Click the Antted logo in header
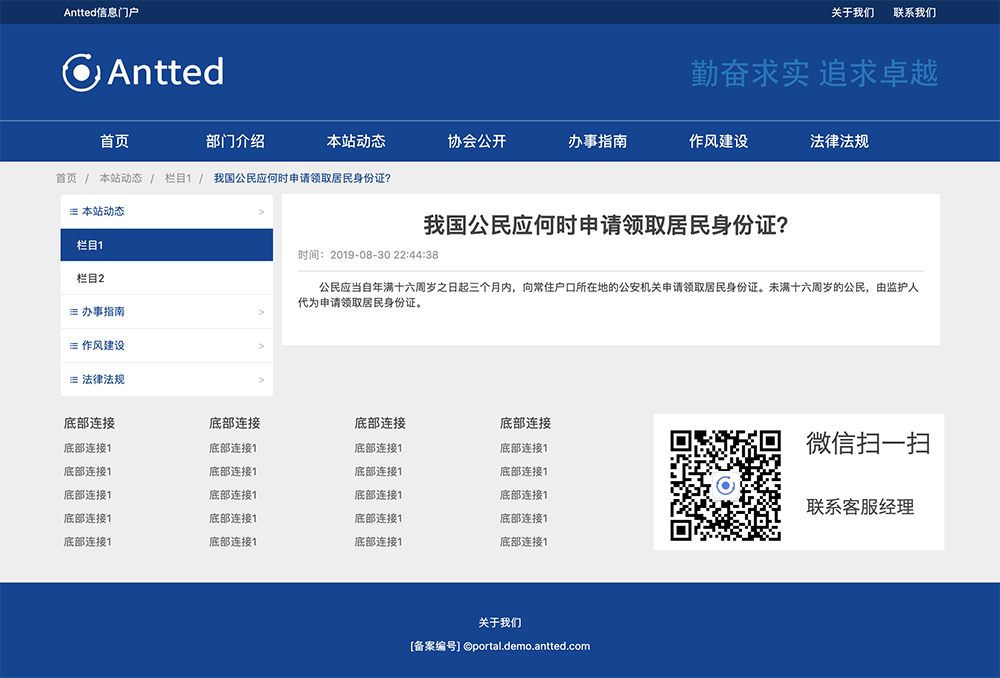 coord(143,72)
